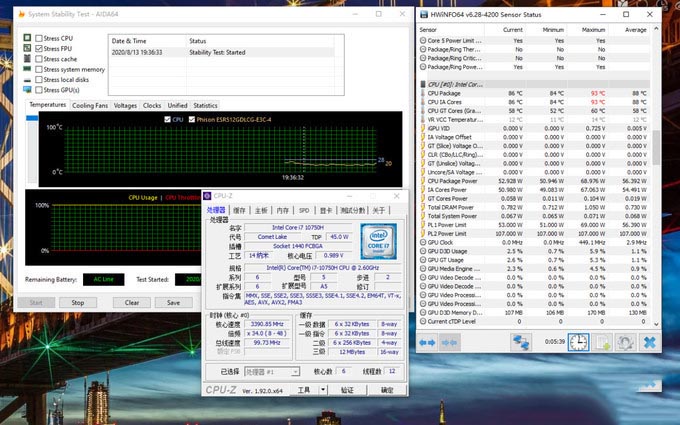Image resolution: width=680 pixels, height=425 pixels.
Task: Click the blue graph selector bar beside temperature chart
Action: tap(32, 118)
